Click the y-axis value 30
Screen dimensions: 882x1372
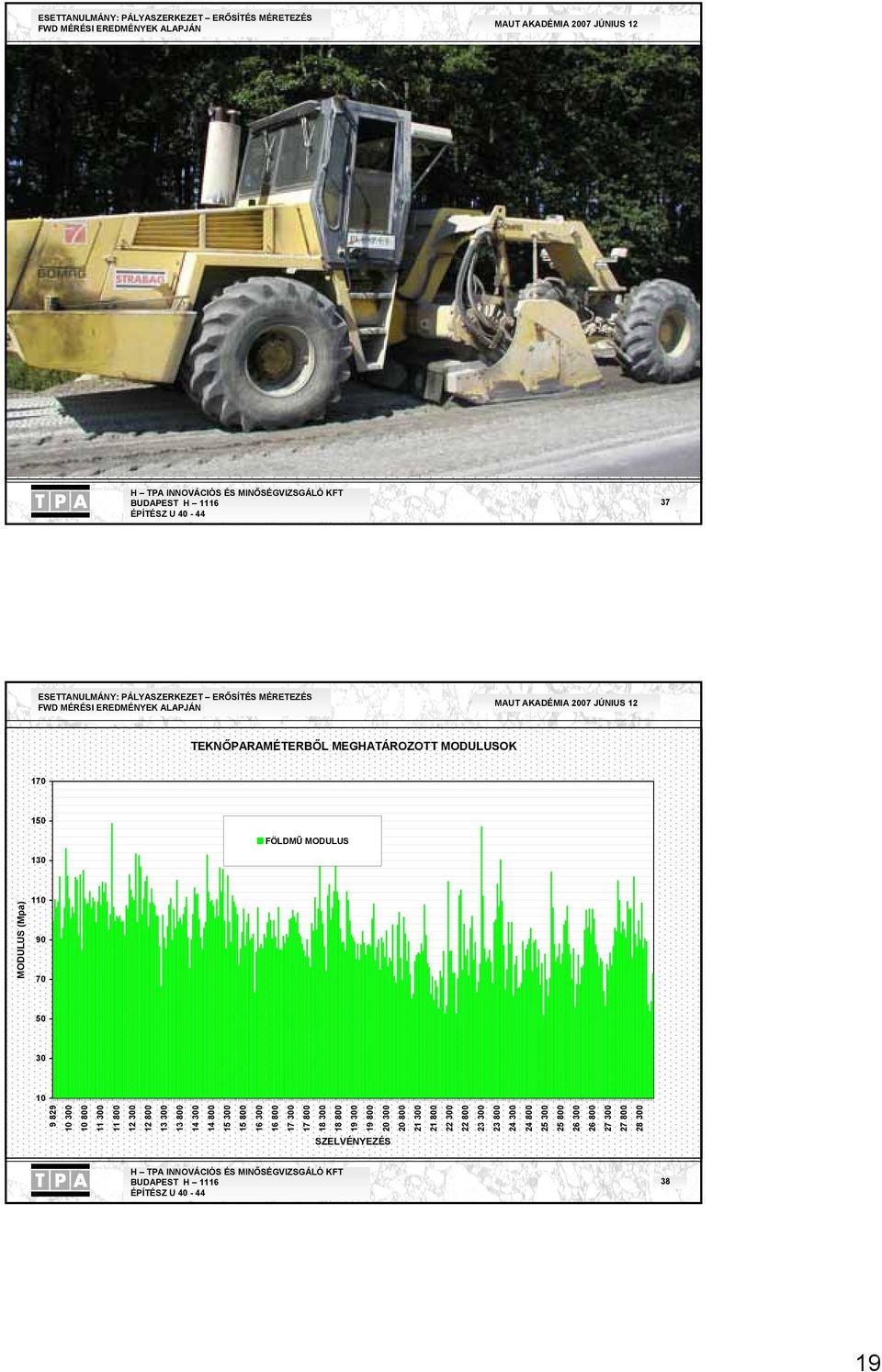click(40, 1059)
